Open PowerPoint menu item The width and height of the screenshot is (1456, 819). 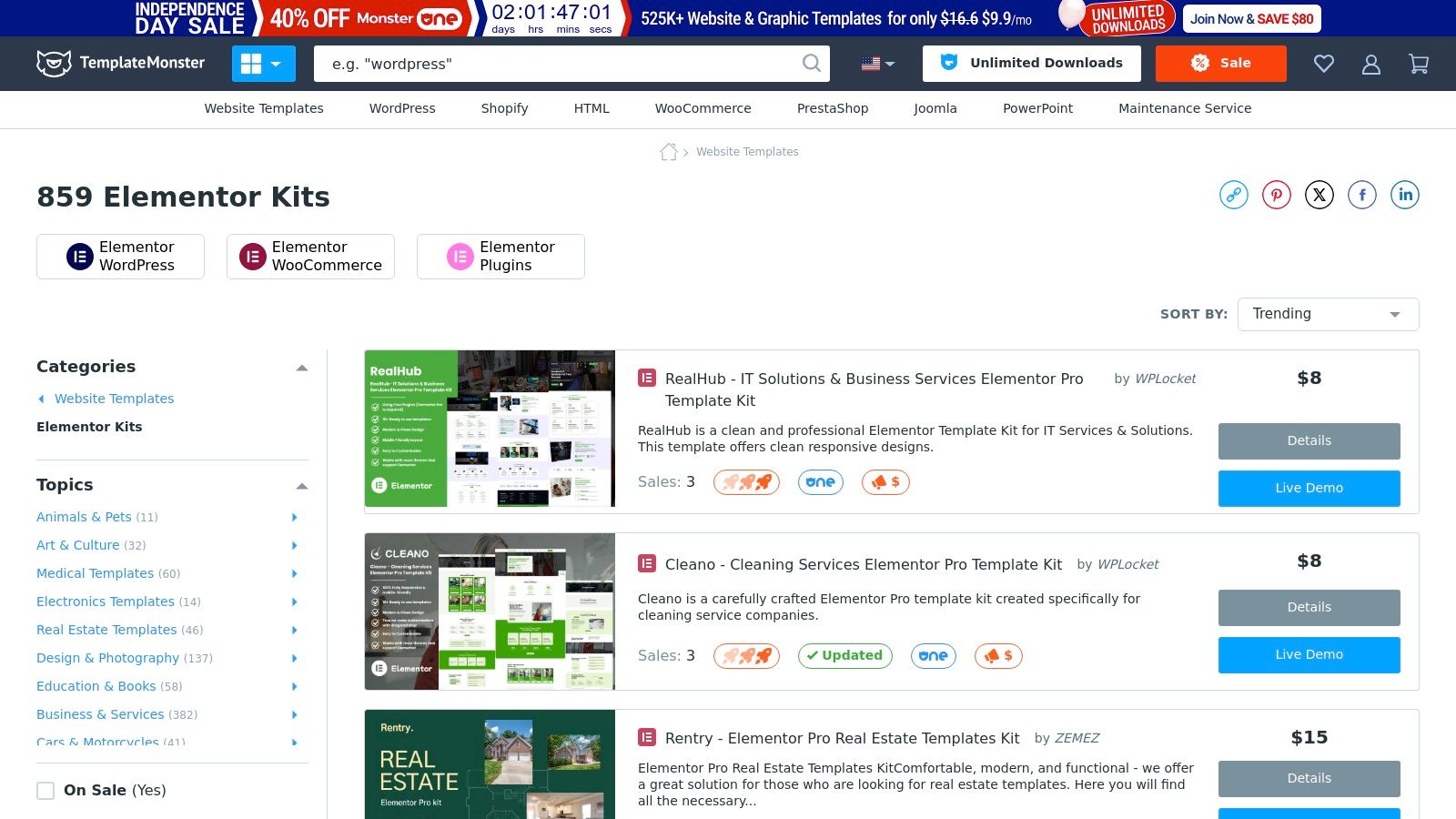coord(1037,108)
